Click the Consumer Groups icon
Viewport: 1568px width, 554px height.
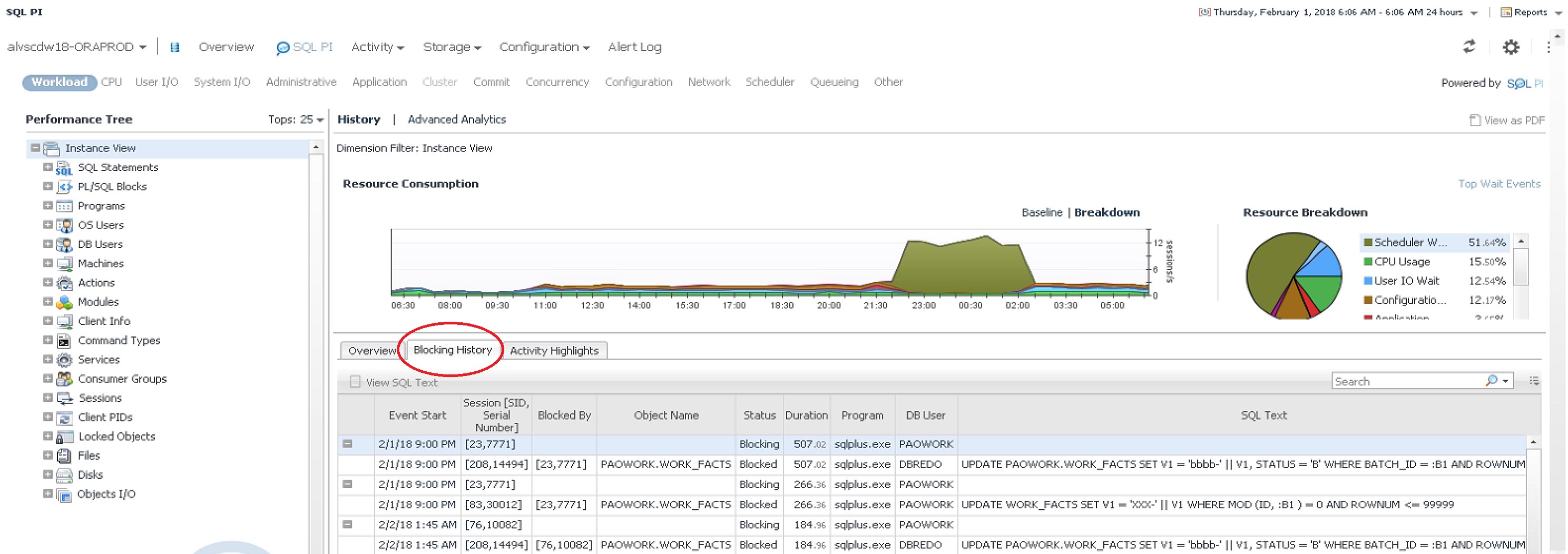click(x=64, y=379)
